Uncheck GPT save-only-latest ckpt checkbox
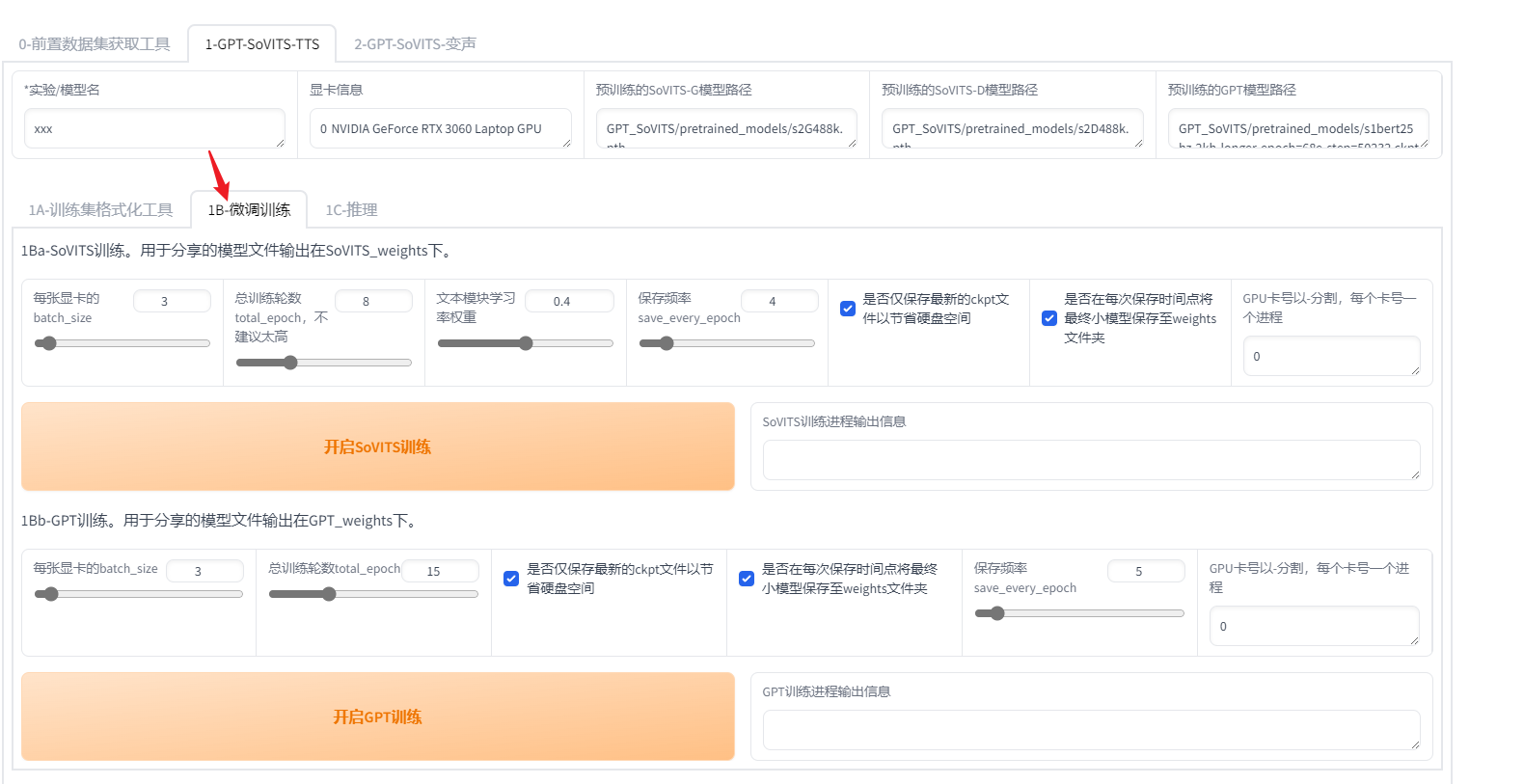This screenshot has height=784, width=1524. pyautogui.click(x=511, y=579)
